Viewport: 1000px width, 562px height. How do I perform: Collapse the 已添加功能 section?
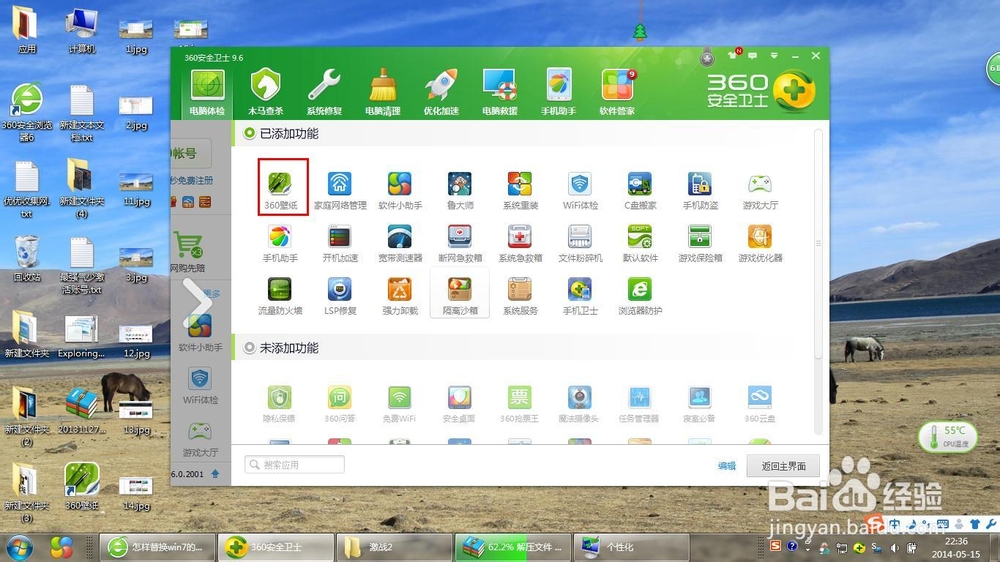(249, 133)
